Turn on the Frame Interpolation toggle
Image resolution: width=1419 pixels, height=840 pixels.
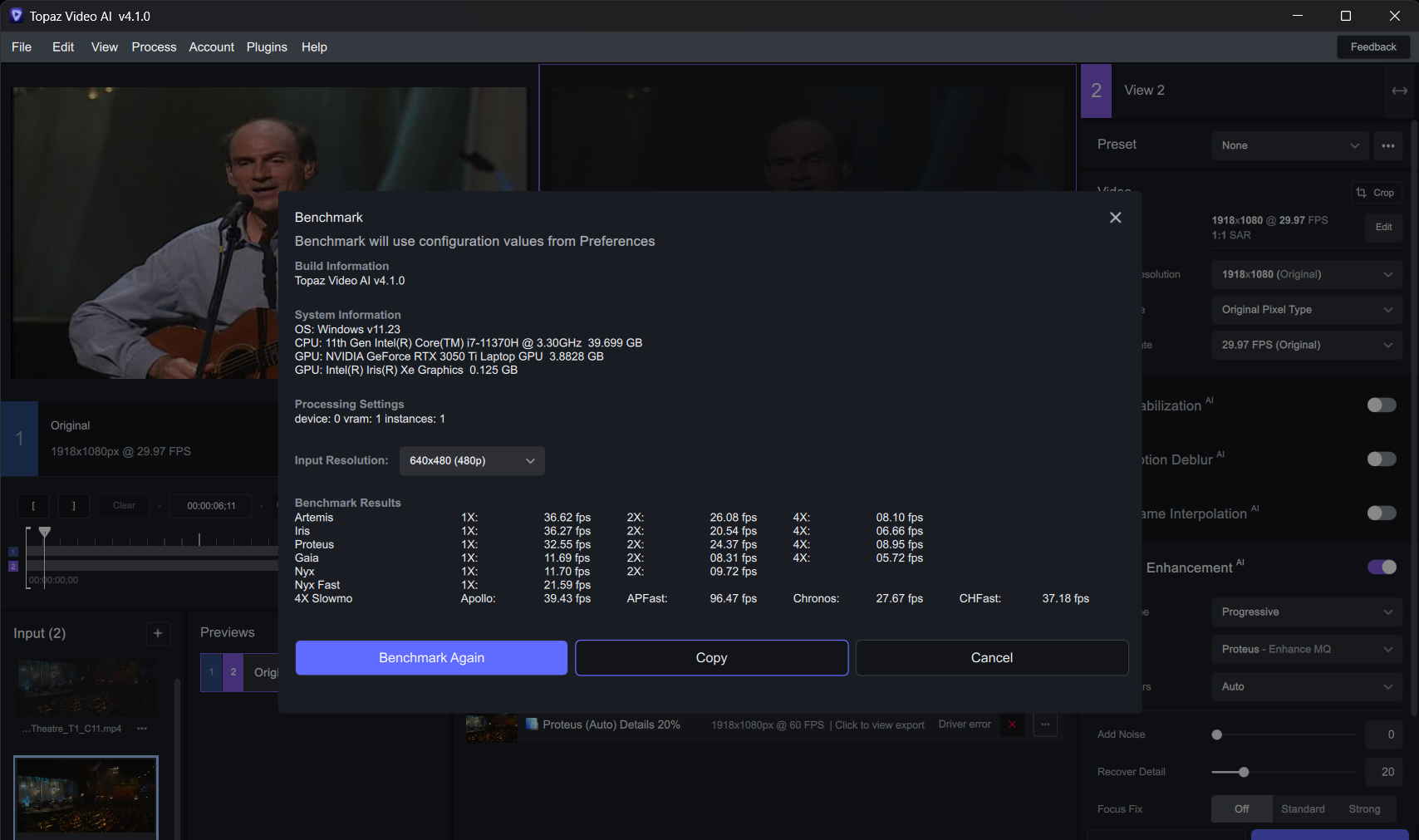click(x=1381, y=513)
